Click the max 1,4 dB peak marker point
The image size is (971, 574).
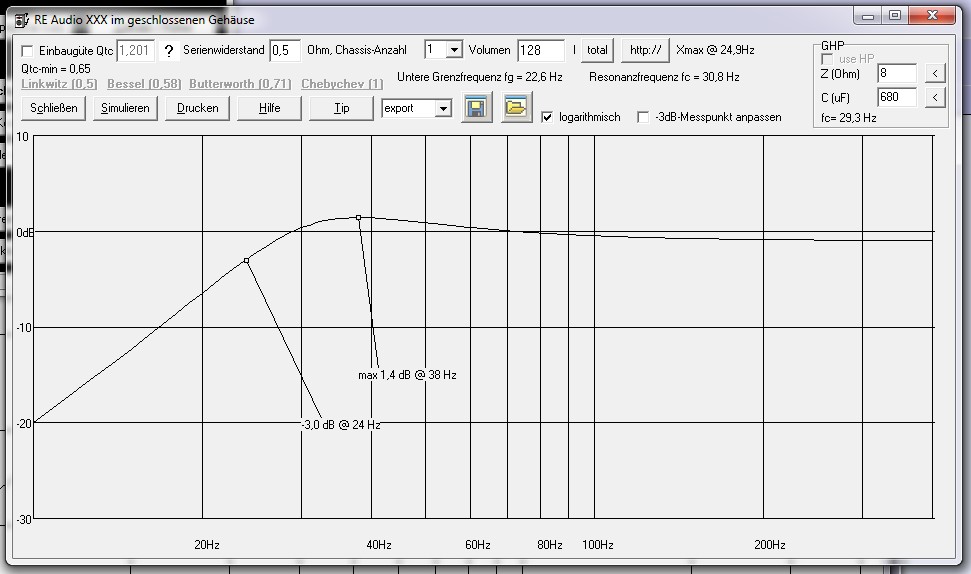(359, 218)
